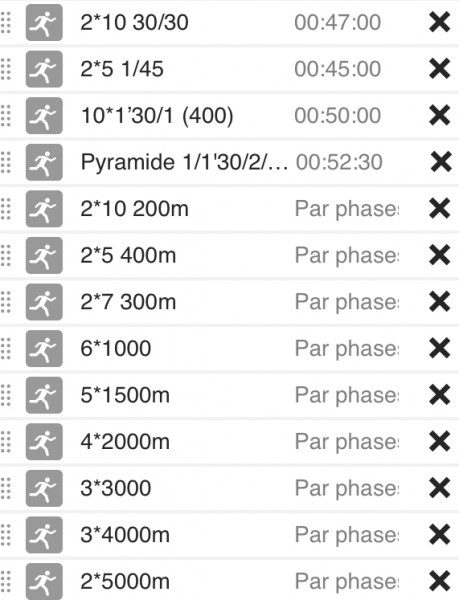Click the drag handle beside Pyramide workout
The image size is (459, 600).
[6, 162]
